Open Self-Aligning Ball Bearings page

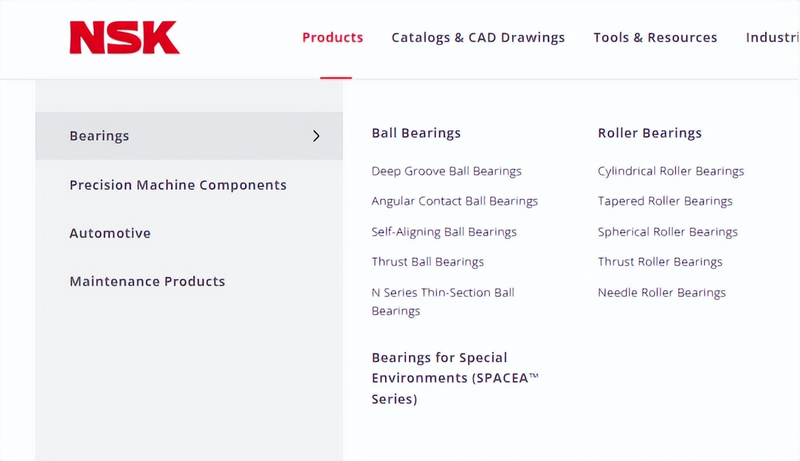(x=444, y=232)
